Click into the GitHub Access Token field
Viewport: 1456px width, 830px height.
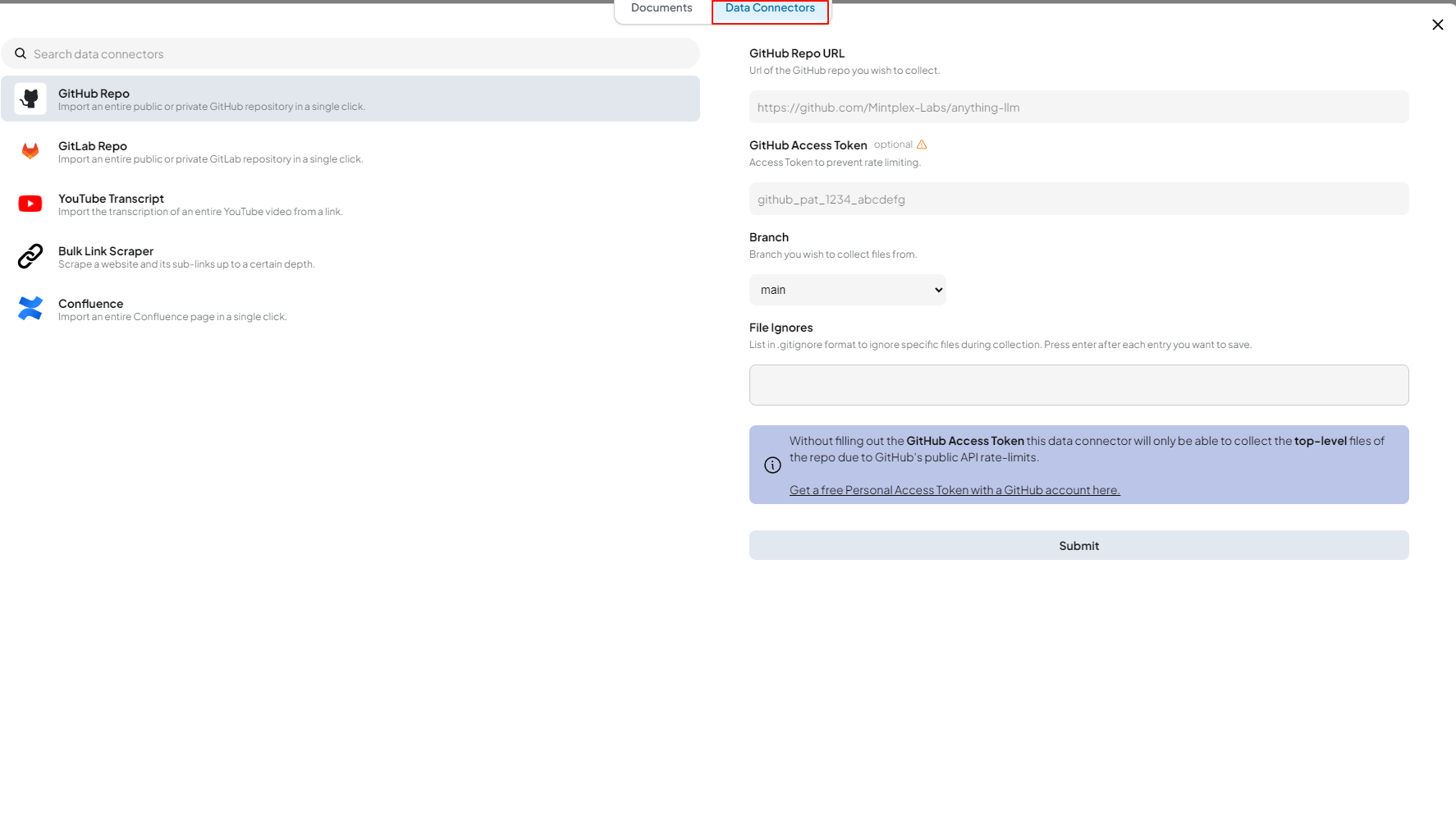1078,199
